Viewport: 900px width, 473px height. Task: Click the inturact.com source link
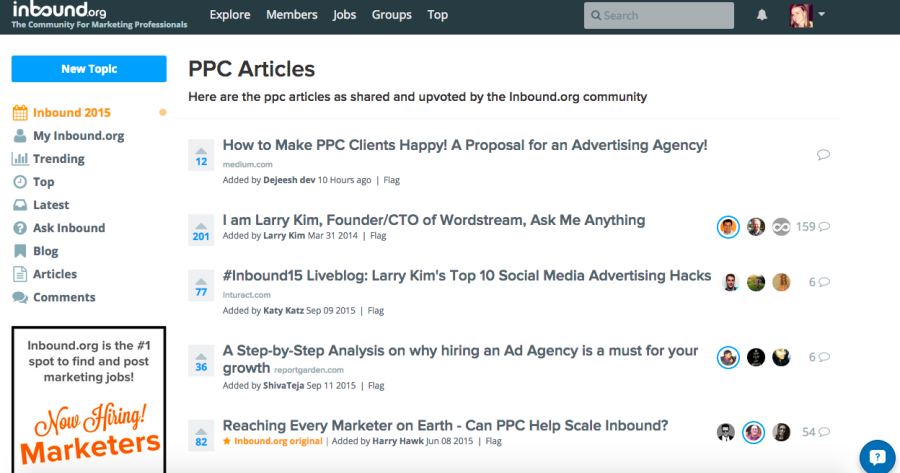pos(246,294)
